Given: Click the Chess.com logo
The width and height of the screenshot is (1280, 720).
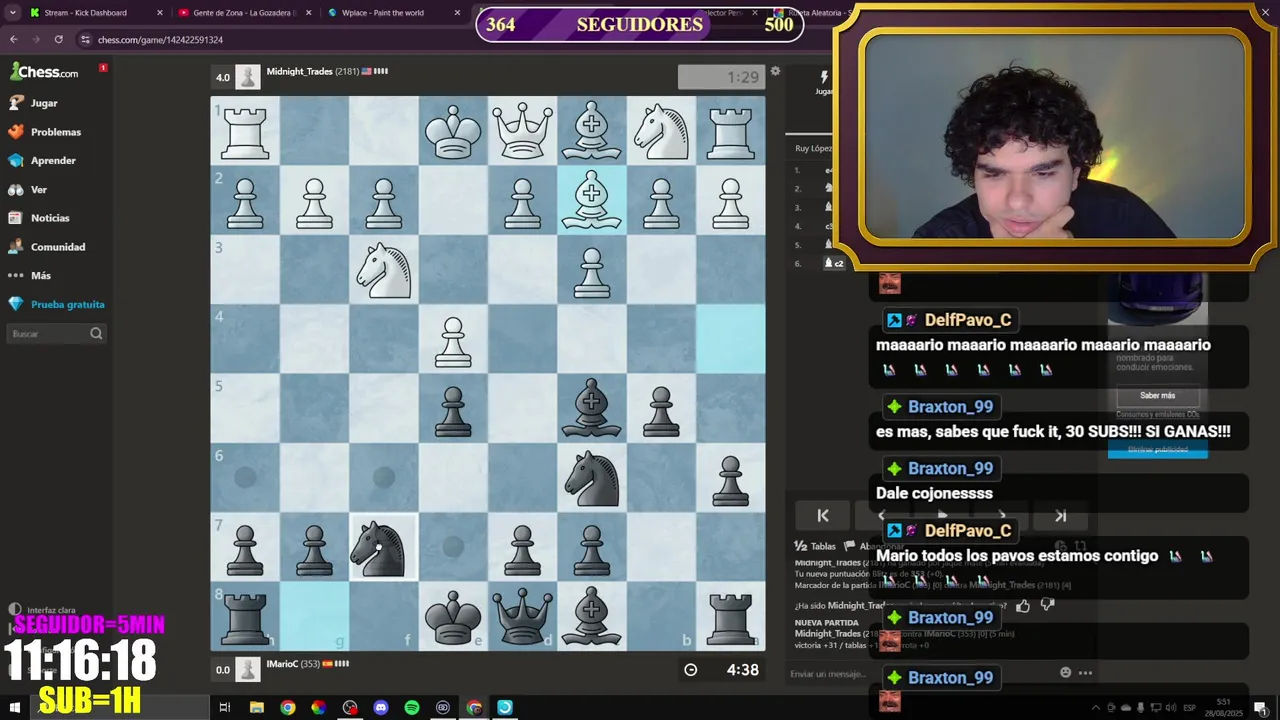Looking at the screenshot, I should tap(44, 72).
